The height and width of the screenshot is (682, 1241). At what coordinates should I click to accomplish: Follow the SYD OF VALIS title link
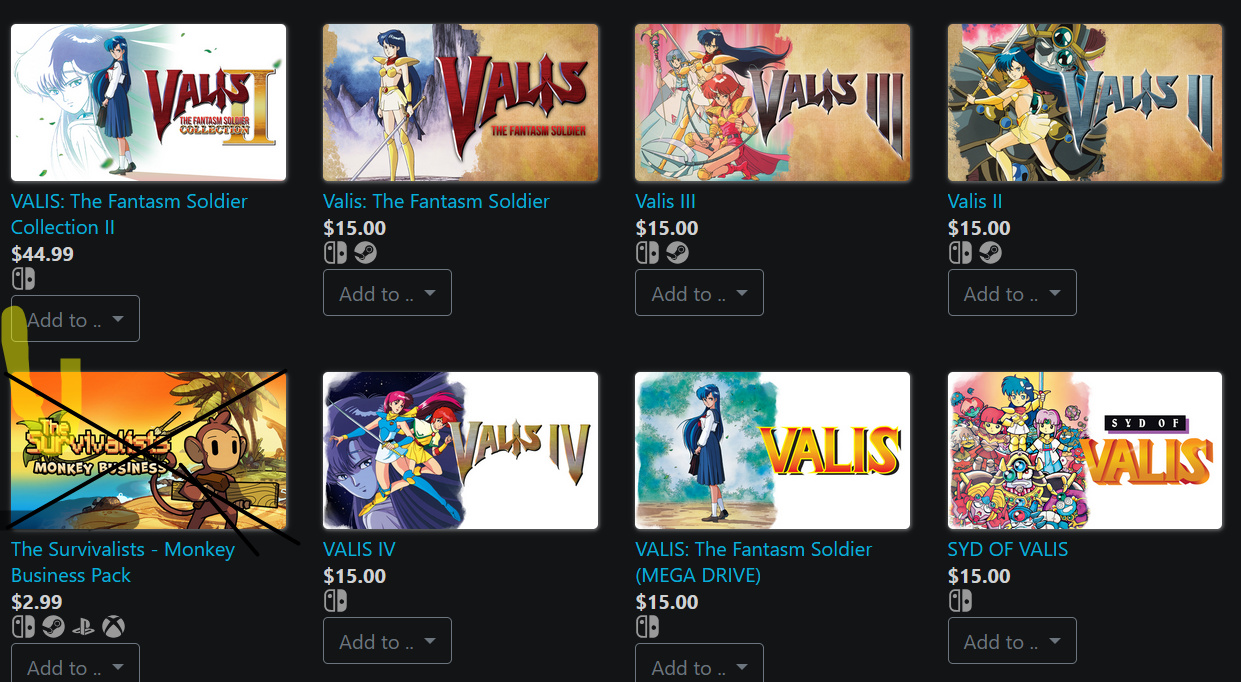(1008, 549)
